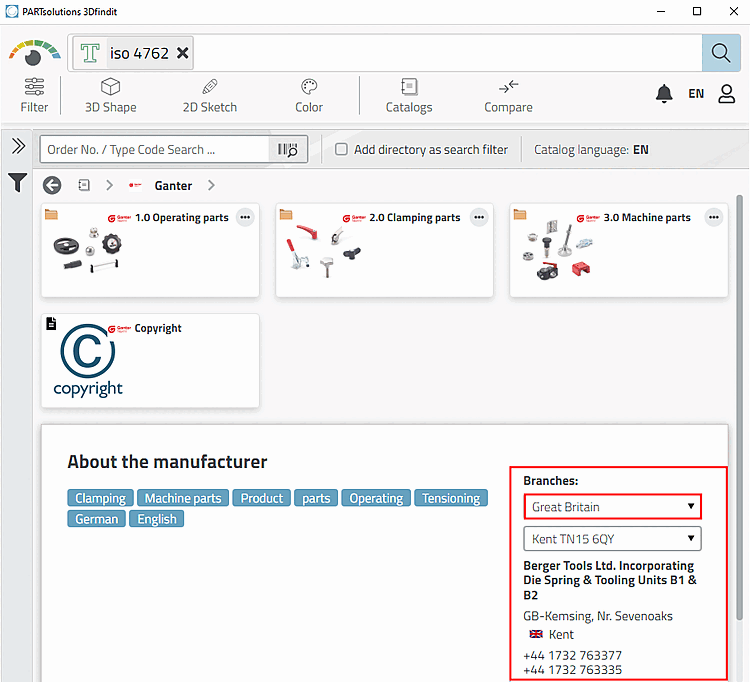The image size is (750, 682).
Task: Open the user account profile icon
Action: point(726,93)
